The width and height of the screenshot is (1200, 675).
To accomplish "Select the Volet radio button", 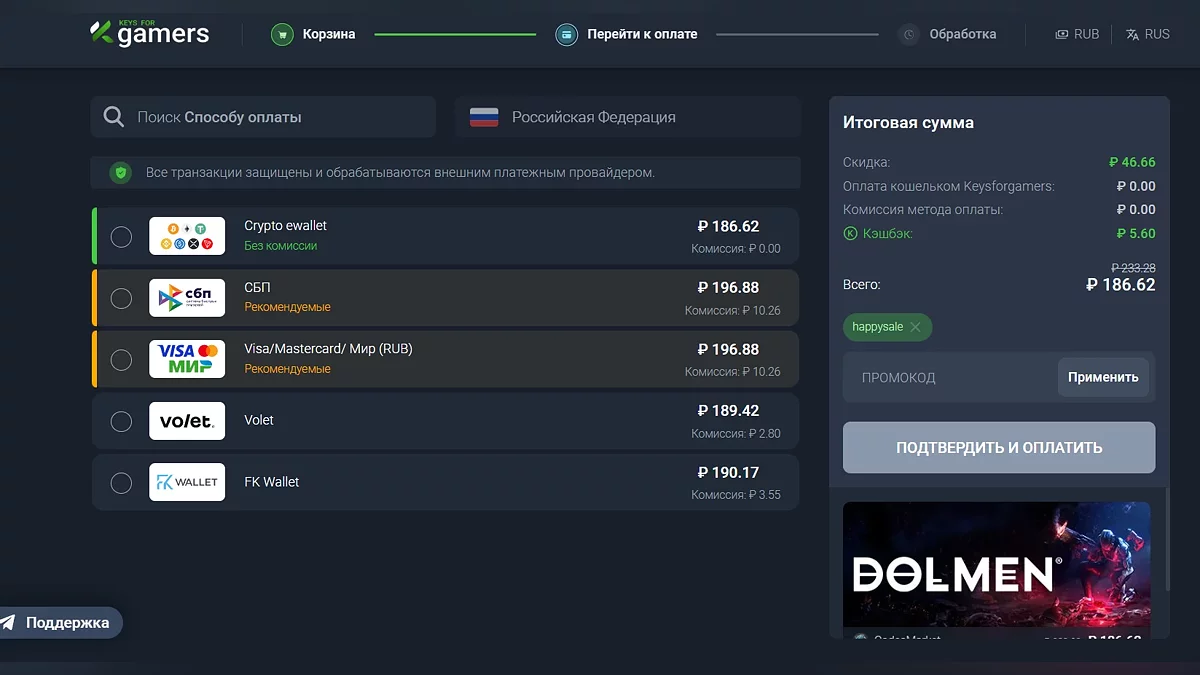I will [121, 421].
